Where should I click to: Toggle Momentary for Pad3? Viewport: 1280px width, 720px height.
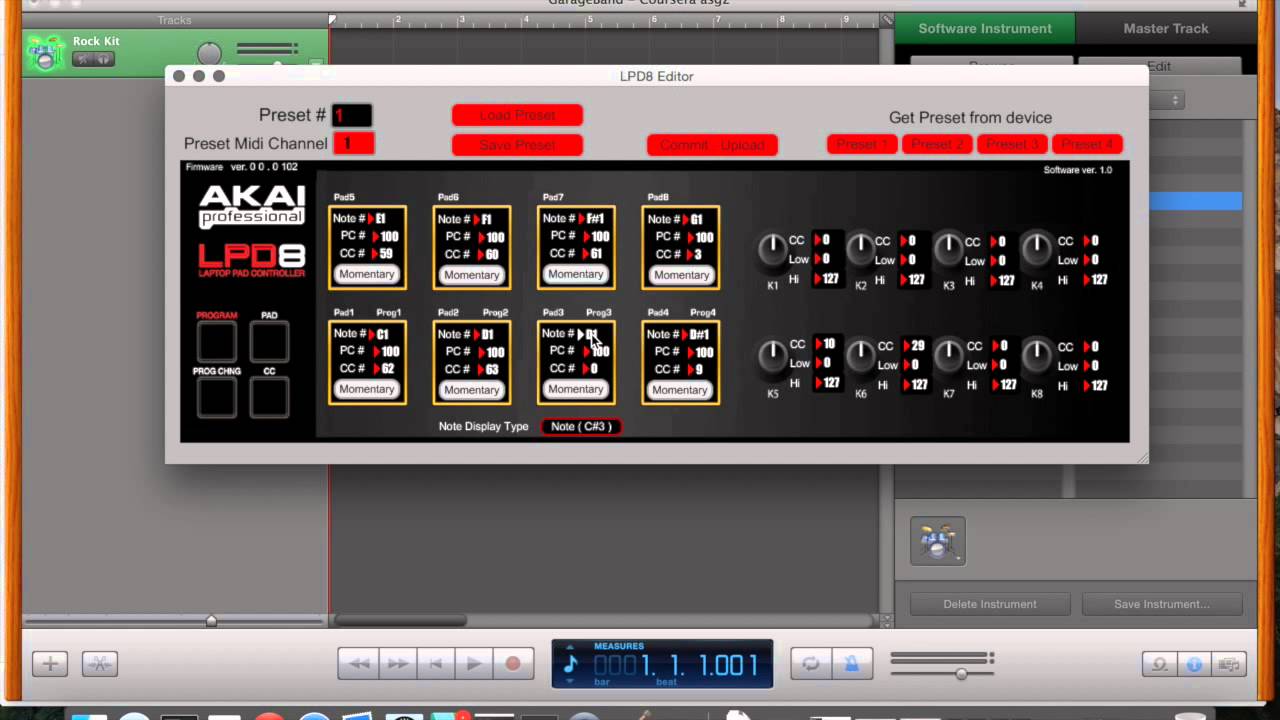pos(576,389)
